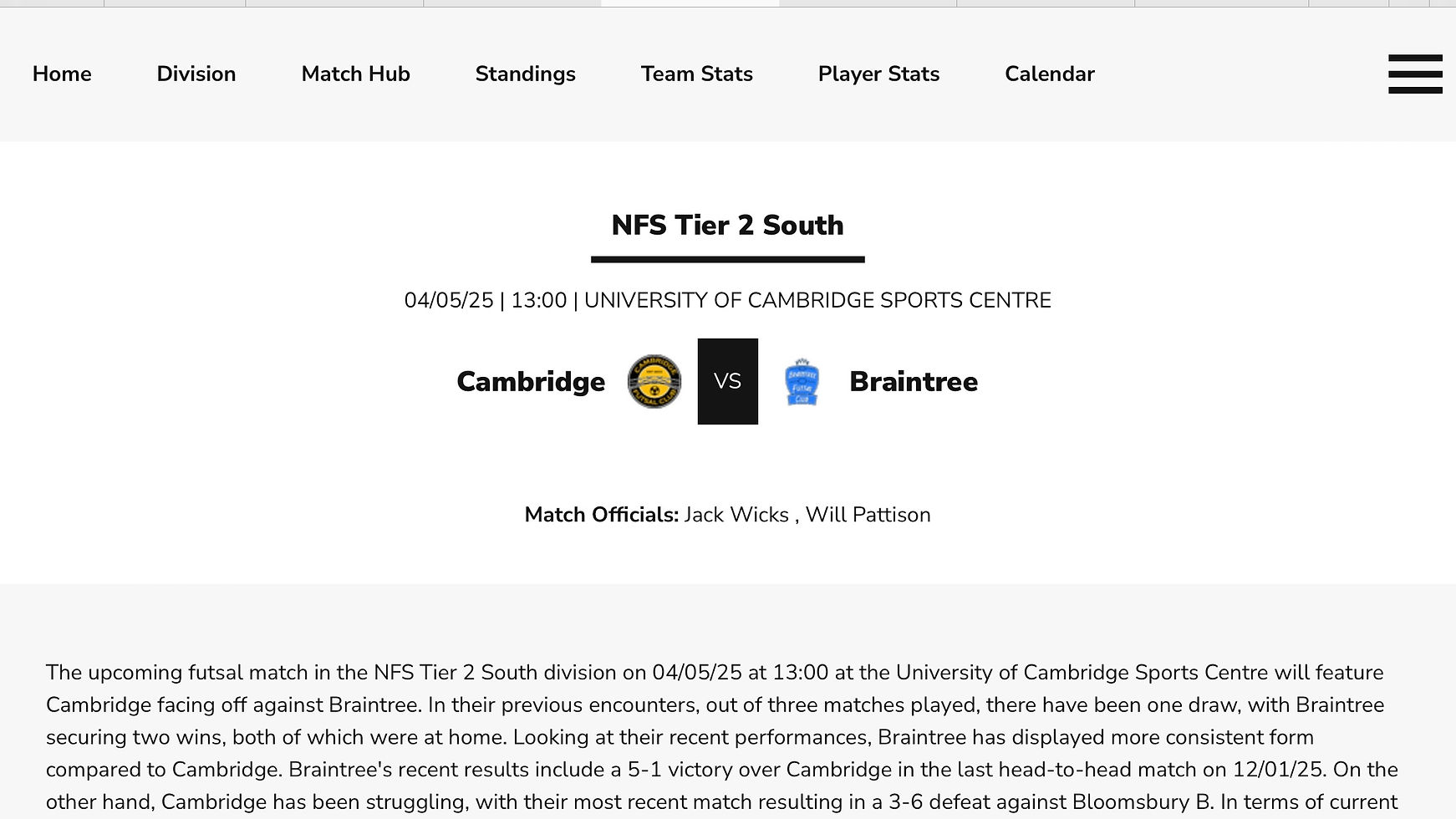Open the Calendar page

point(1049,74)
